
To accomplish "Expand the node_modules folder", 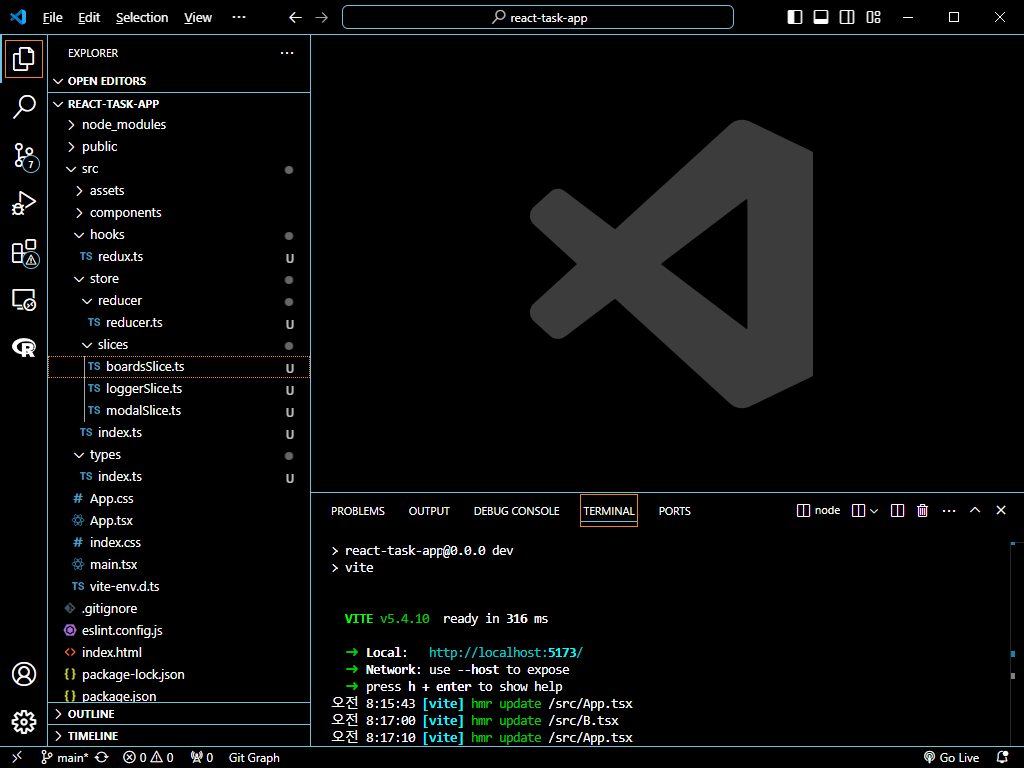I will [179, 125].
